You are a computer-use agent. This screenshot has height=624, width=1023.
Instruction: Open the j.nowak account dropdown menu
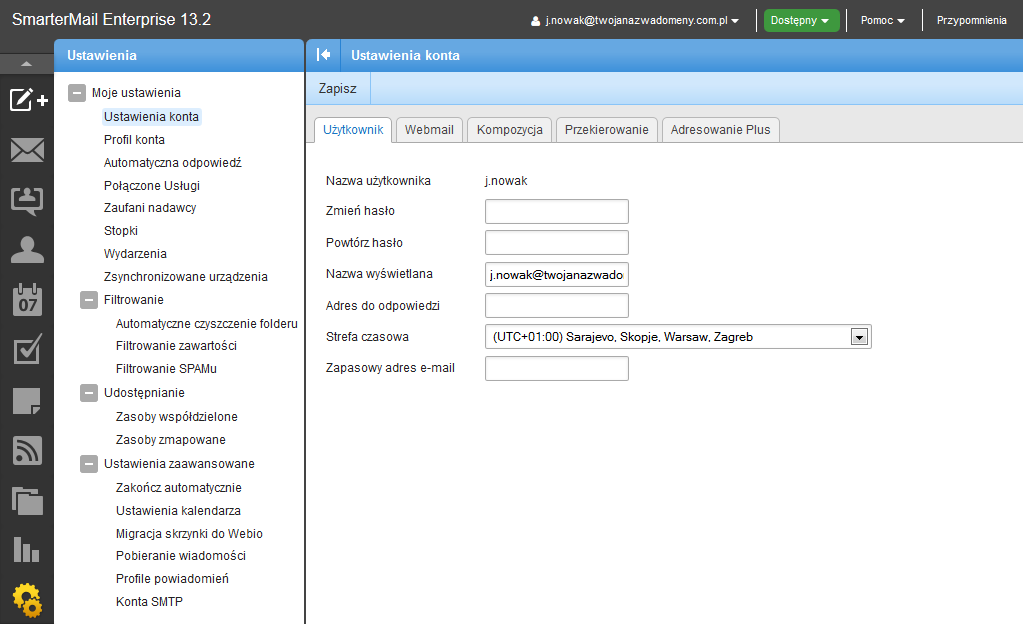click(642, 20)
